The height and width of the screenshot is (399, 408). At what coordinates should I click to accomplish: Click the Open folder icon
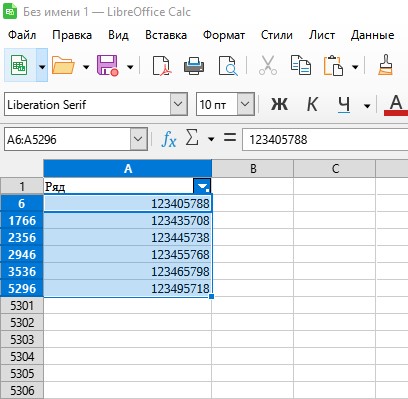tap(63, 65)
